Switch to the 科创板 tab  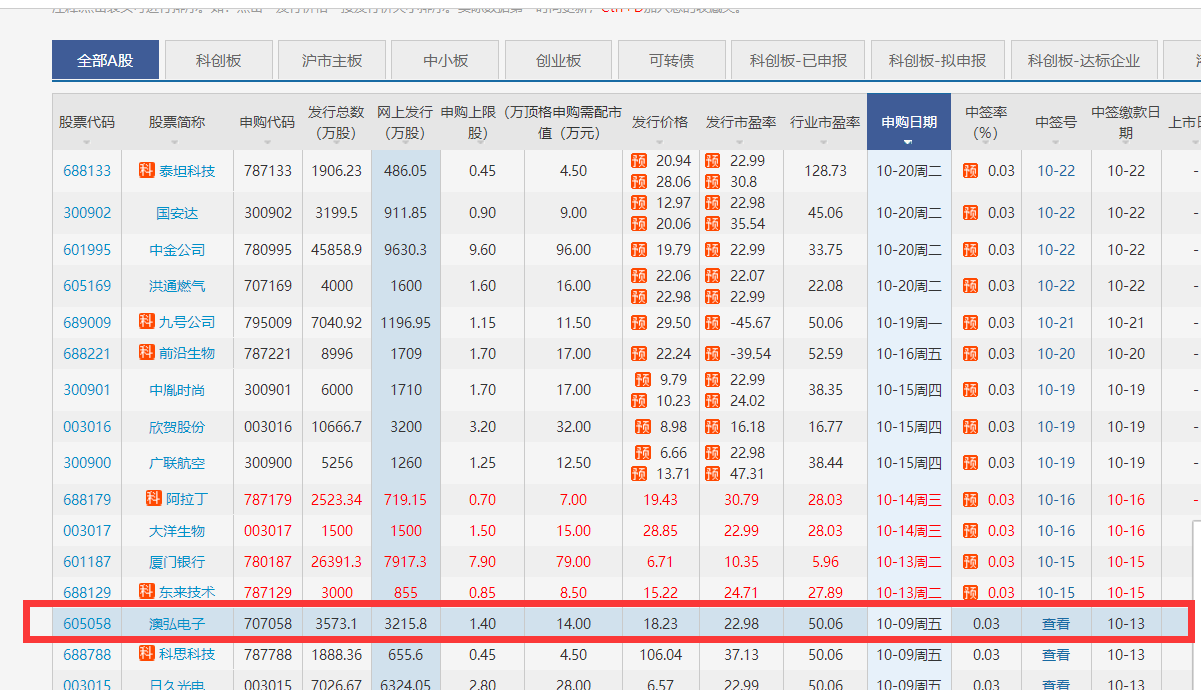click(x=218, y=60)
